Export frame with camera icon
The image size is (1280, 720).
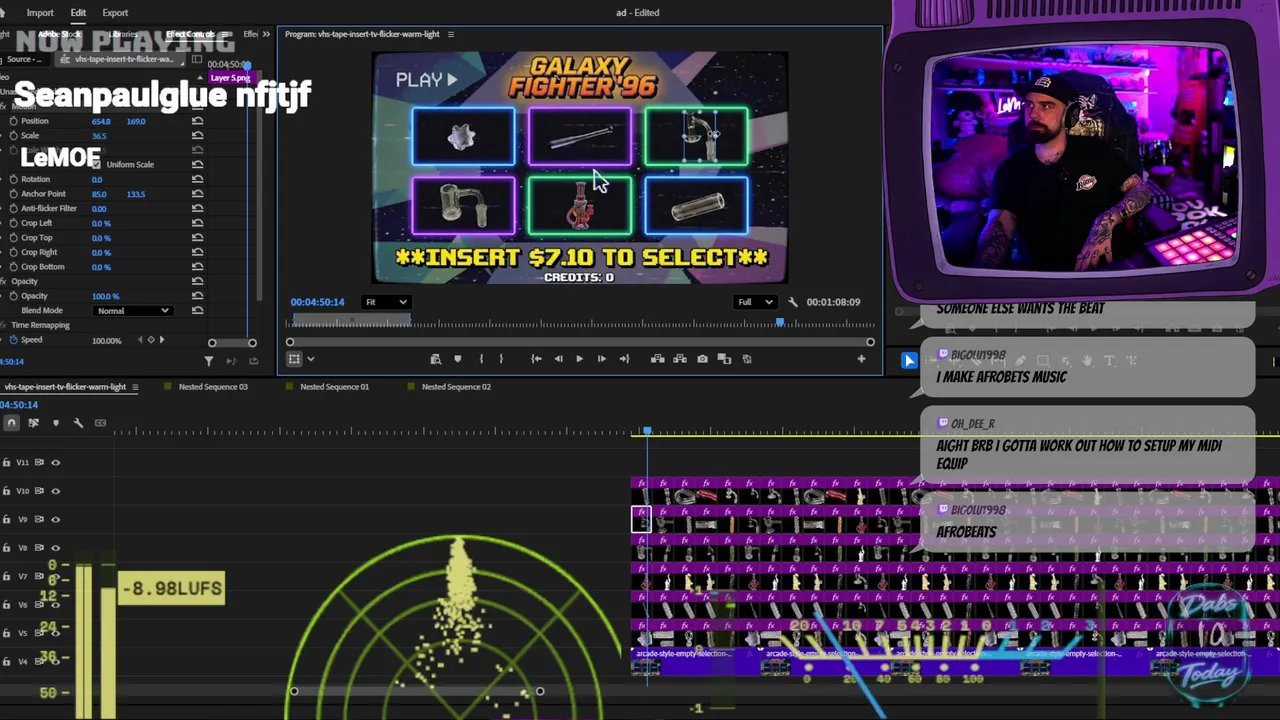702,359
